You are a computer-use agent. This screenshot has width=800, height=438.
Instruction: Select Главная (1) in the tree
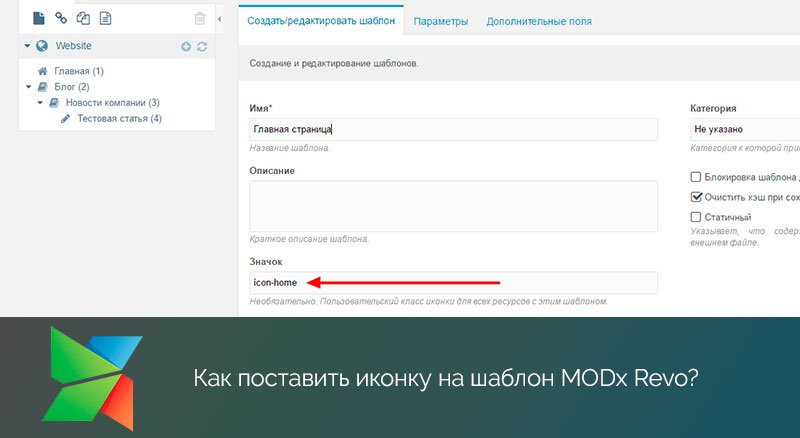pyautogui.click(x=79, y=71)
